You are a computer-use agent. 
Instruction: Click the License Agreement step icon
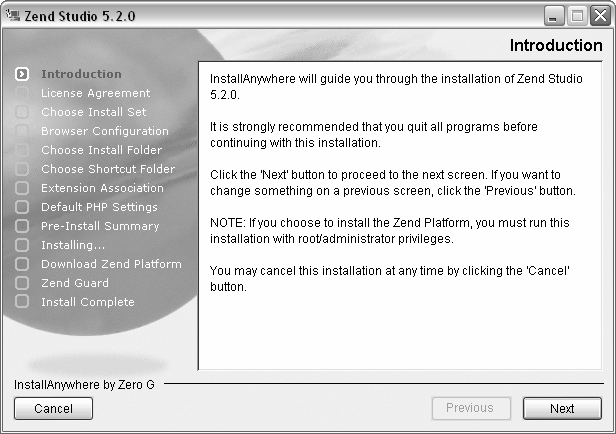tap(22, 93)
